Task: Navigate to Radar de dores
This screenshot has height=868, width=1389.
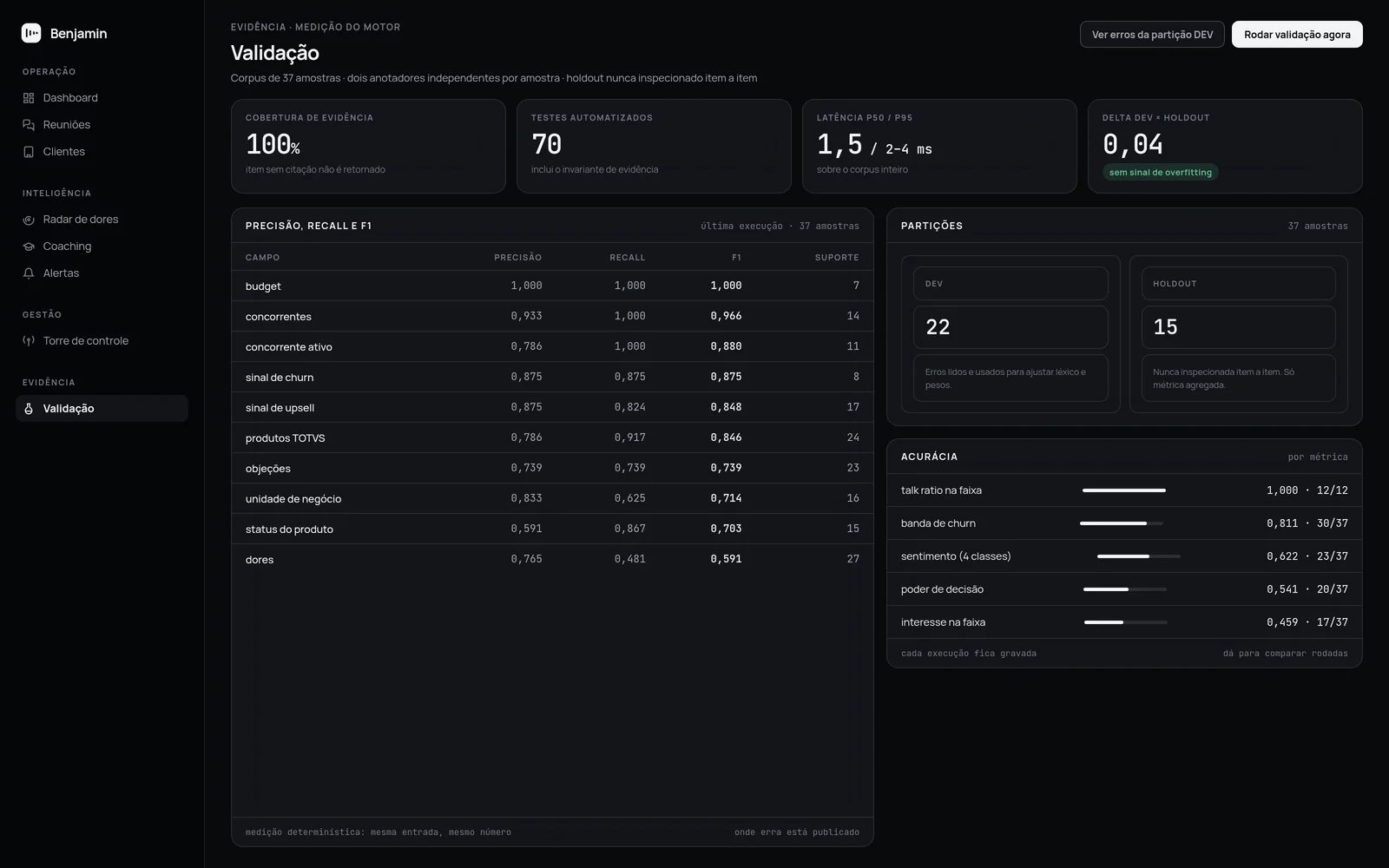Action: [102, 220]
